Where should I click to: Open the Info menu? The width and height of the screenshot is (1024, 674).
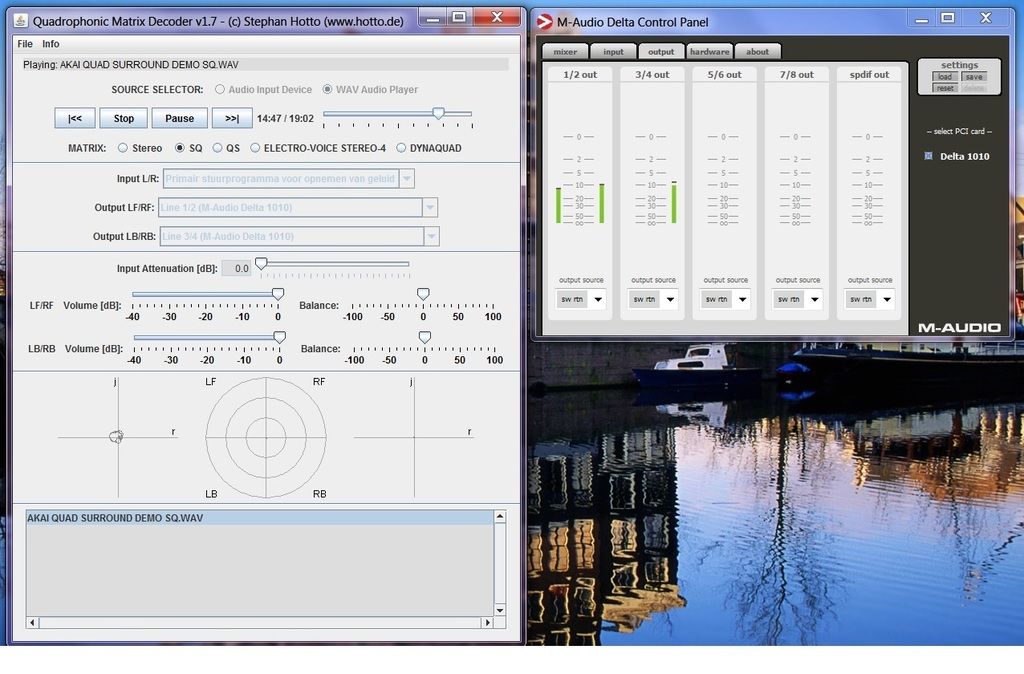point(51,44)
